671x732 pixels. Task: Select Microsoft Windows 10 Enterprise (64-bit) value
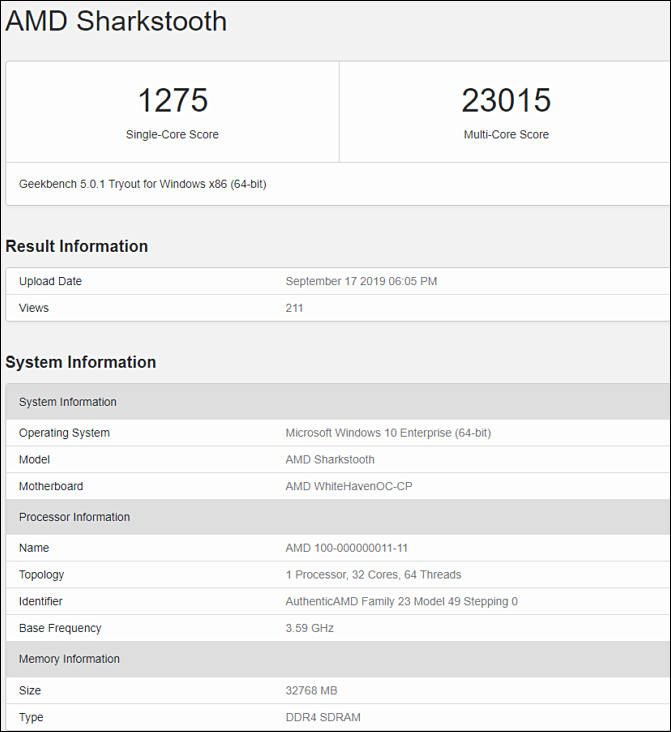pyautogui.click(x=388, y=433)
